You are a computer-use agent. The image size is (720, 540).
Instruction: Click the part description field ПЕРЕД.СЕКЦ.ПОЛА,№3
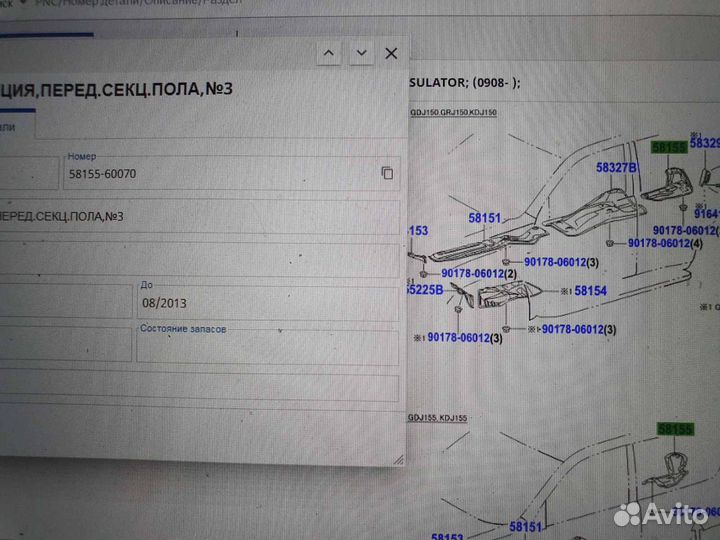pyautogui.click(x=200, y=216)
